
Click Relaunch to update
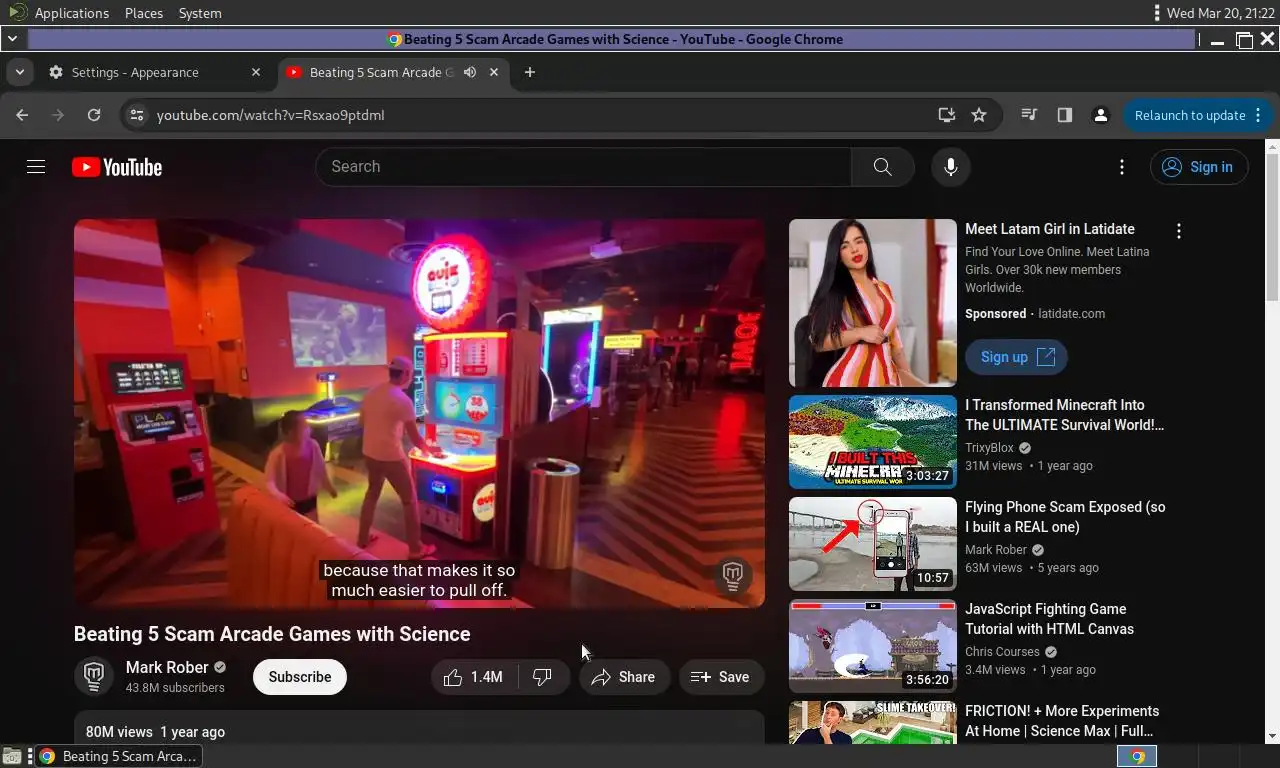(x=1190, y=115)
